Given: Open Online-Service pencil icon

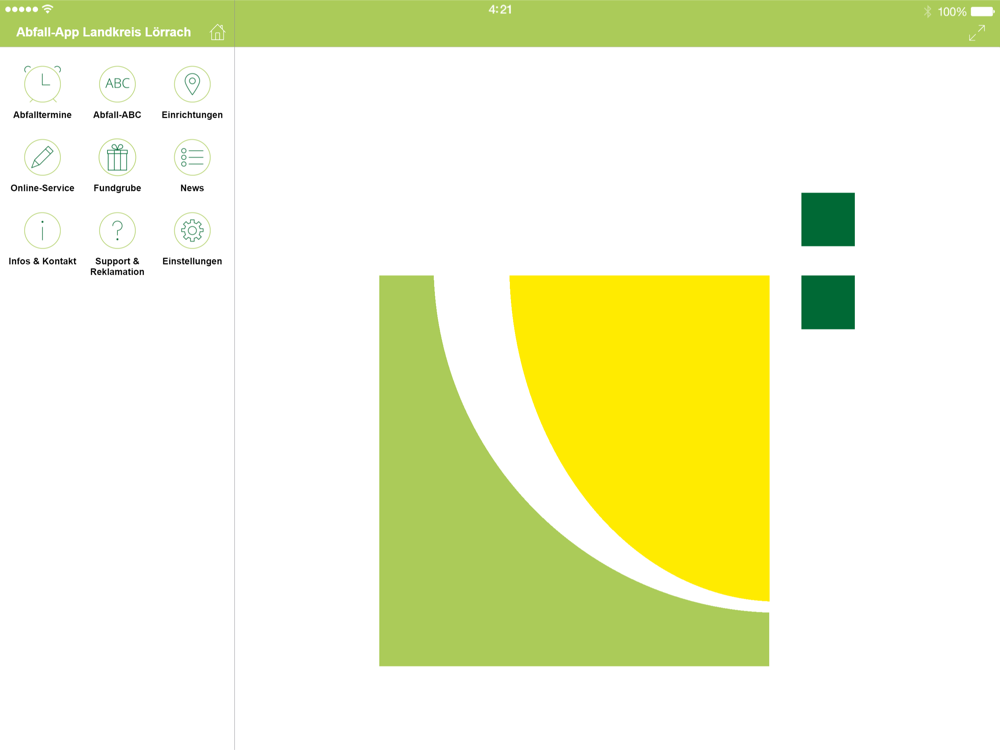Looking at the screenshot, I should 42,157.
